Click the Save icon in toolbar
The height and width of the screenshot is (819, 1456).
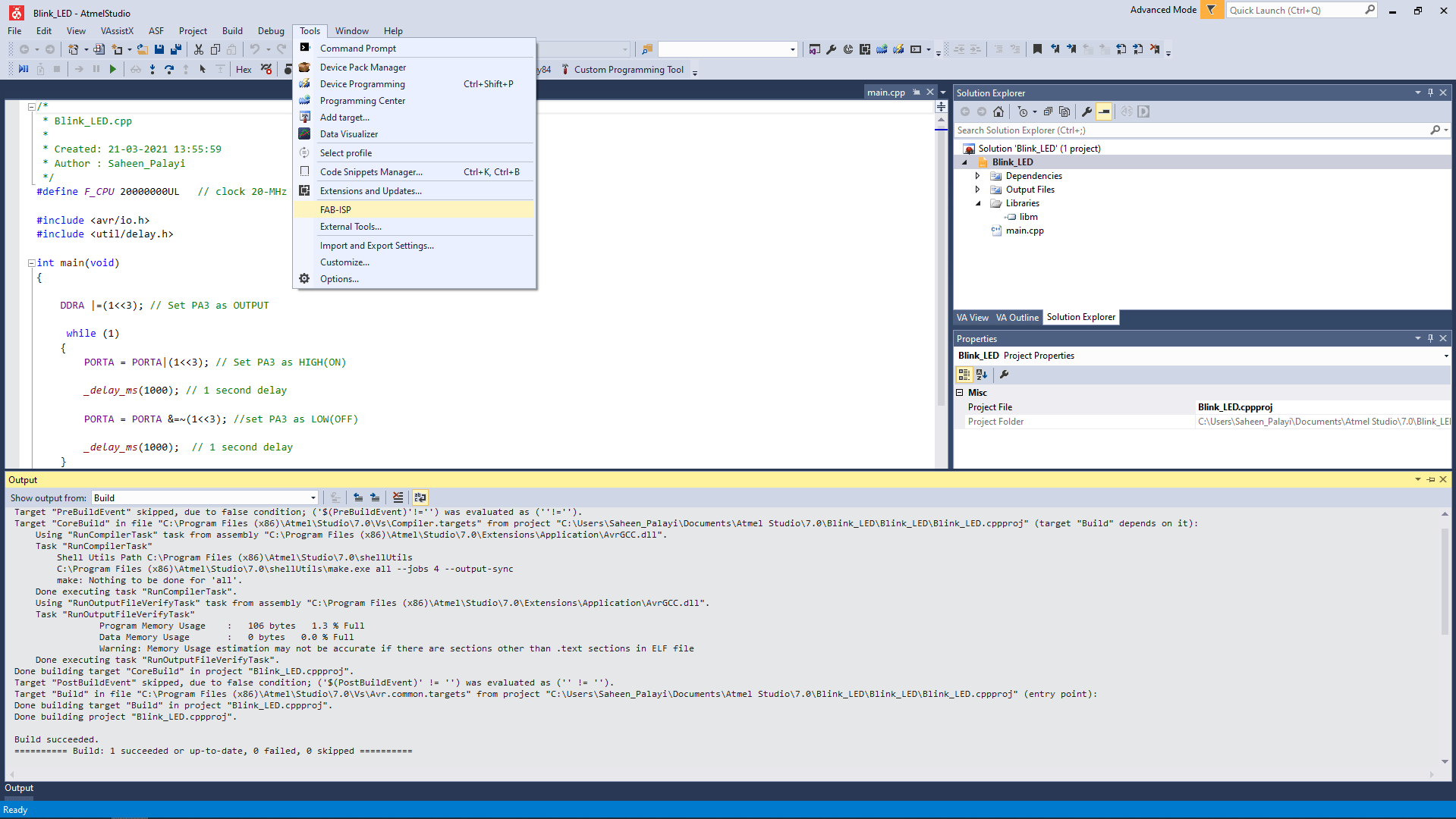pos(159,49)
